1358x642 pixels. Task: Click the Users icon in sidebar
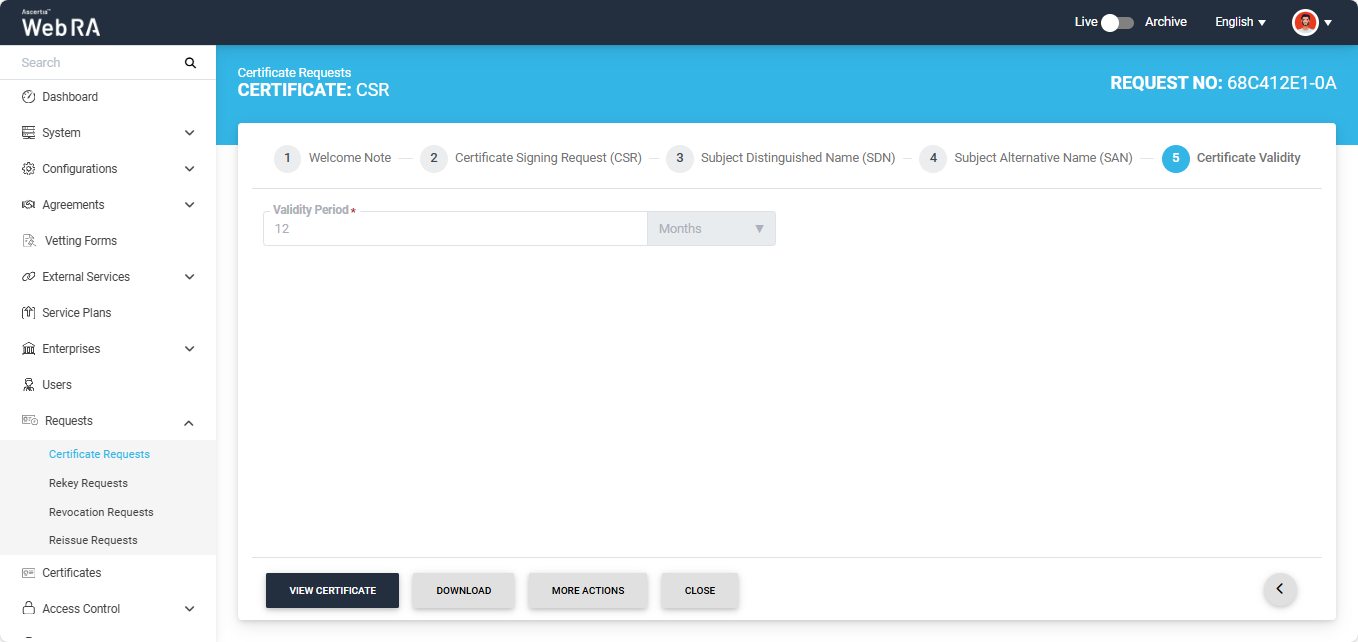coord(29,385)
